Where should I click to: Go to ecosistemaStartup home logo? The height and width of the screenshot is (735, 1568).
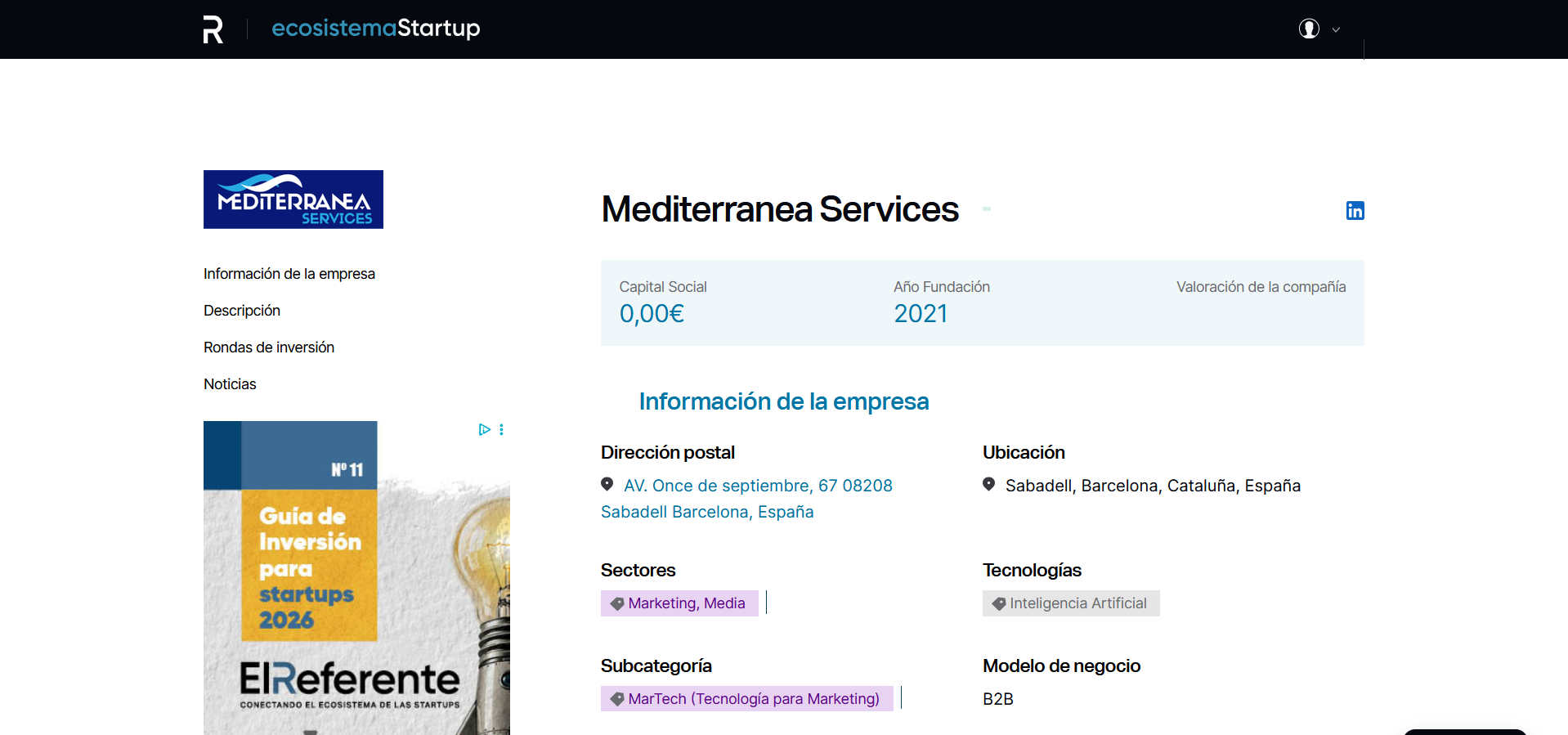click(x=376, y=29)
